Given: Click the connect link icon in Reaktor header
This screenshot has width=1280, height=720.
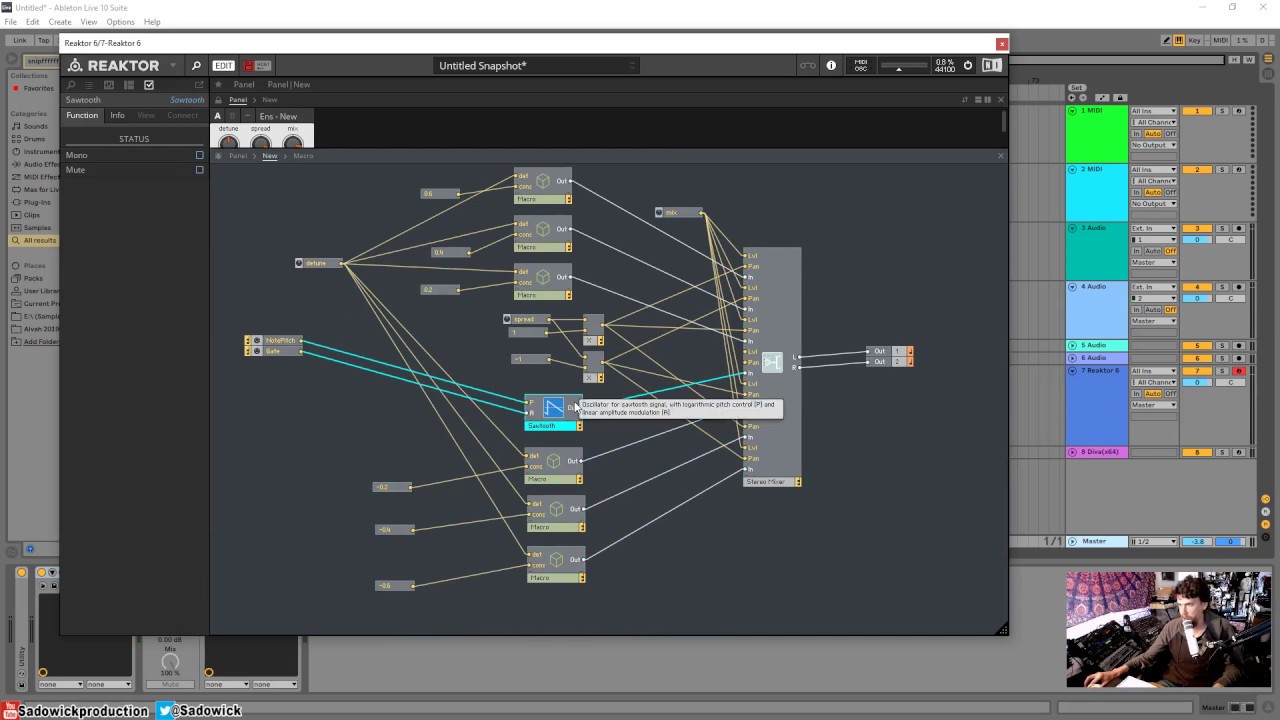Looking at the screenshot, I should pos(807,66).
